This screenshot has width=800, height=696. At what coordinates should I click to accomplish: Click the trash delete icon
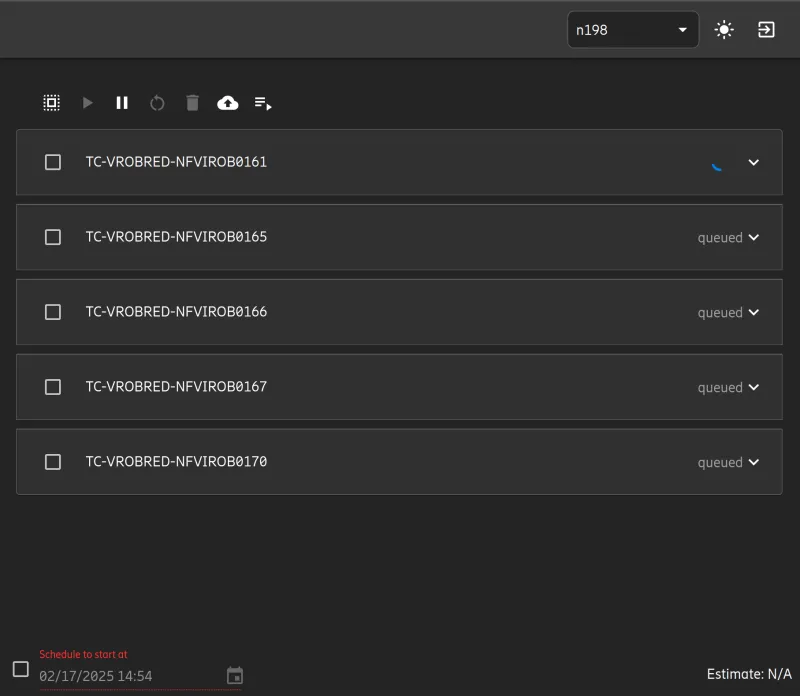192,102
